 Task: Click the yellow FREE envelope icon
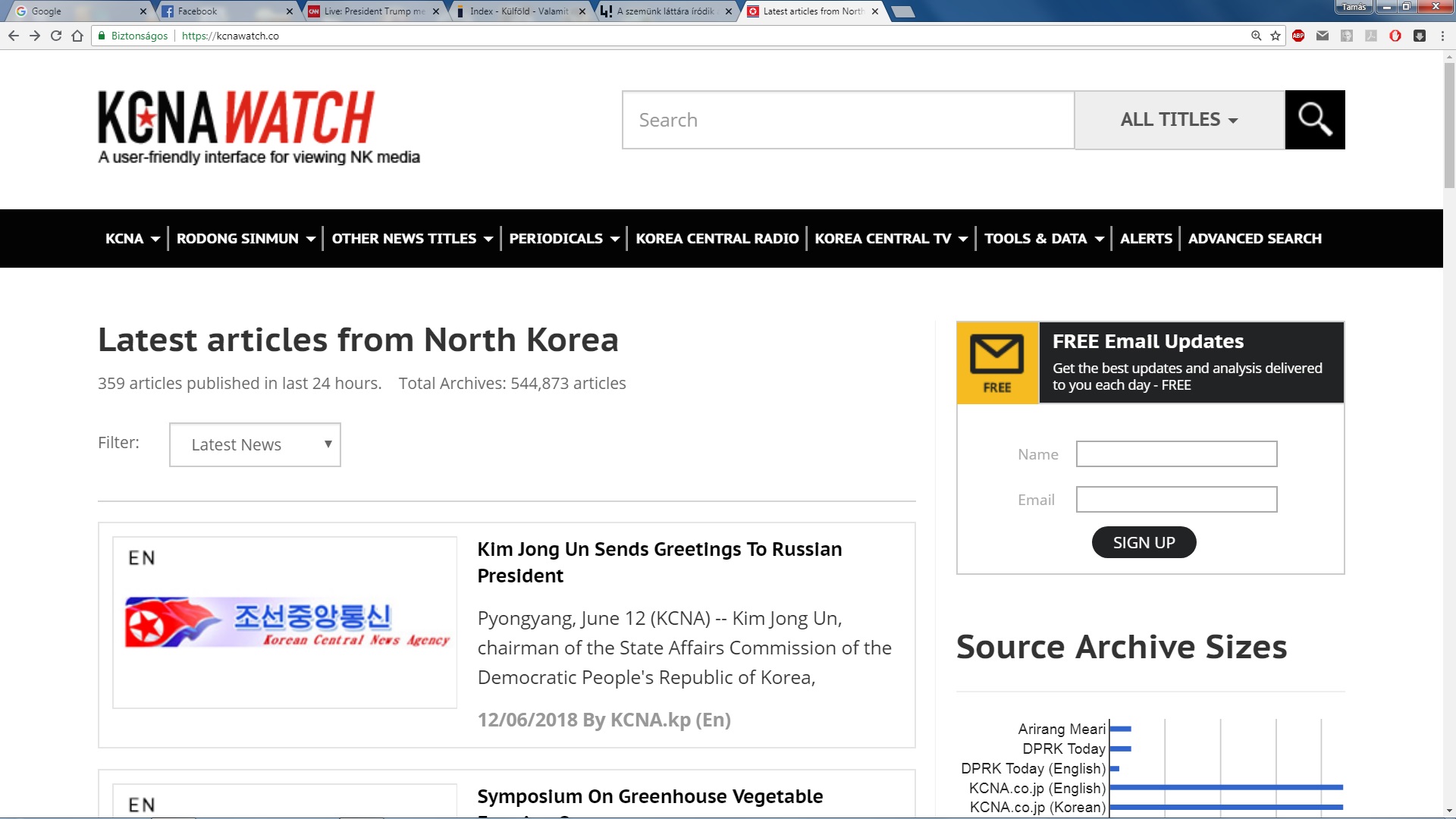(x=997, y=362)
